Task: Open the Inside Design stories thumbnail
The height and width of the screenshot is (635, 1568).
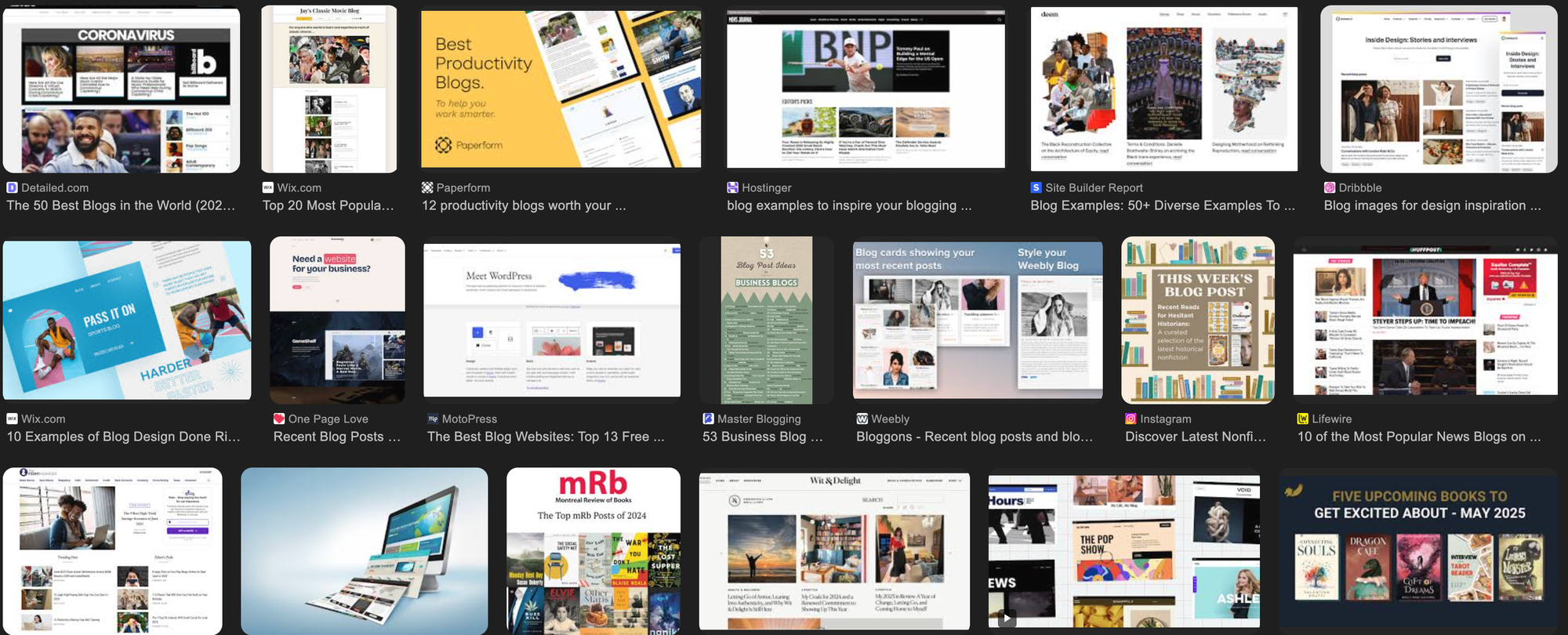Action: (1439, 89)
